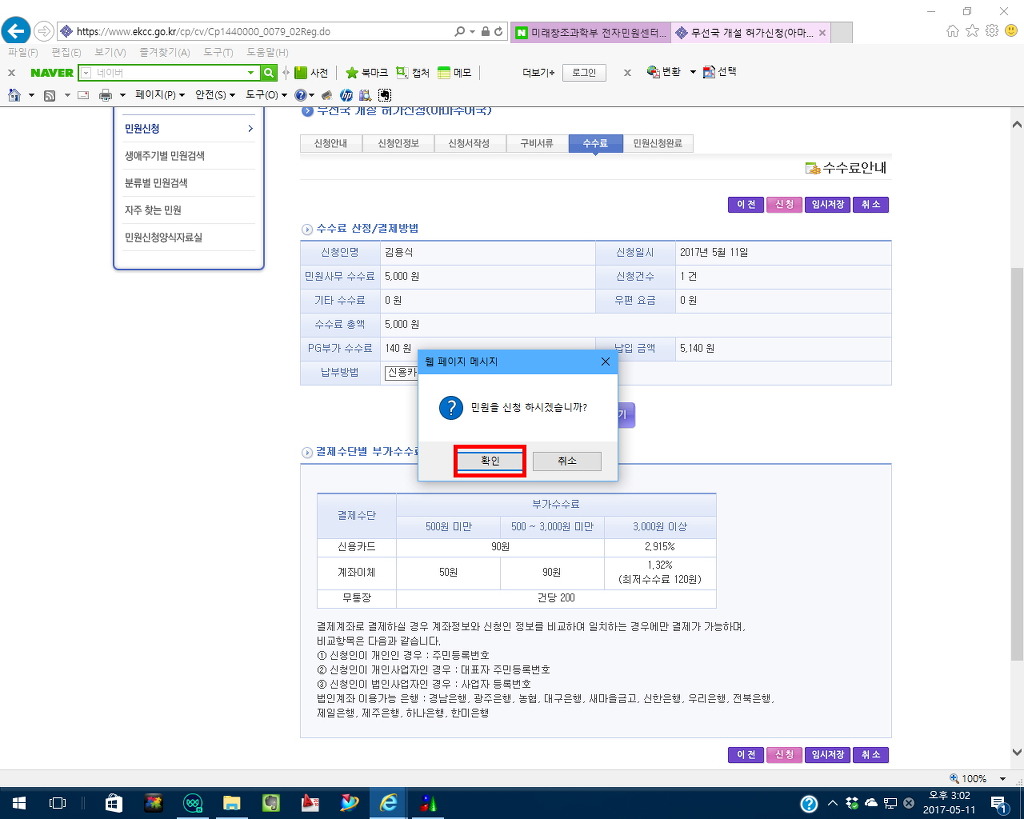Viewport: 1024px width, 819px height.
Task: Expand the 민원신청 sidebar chevron
Action: pos(250,129)
